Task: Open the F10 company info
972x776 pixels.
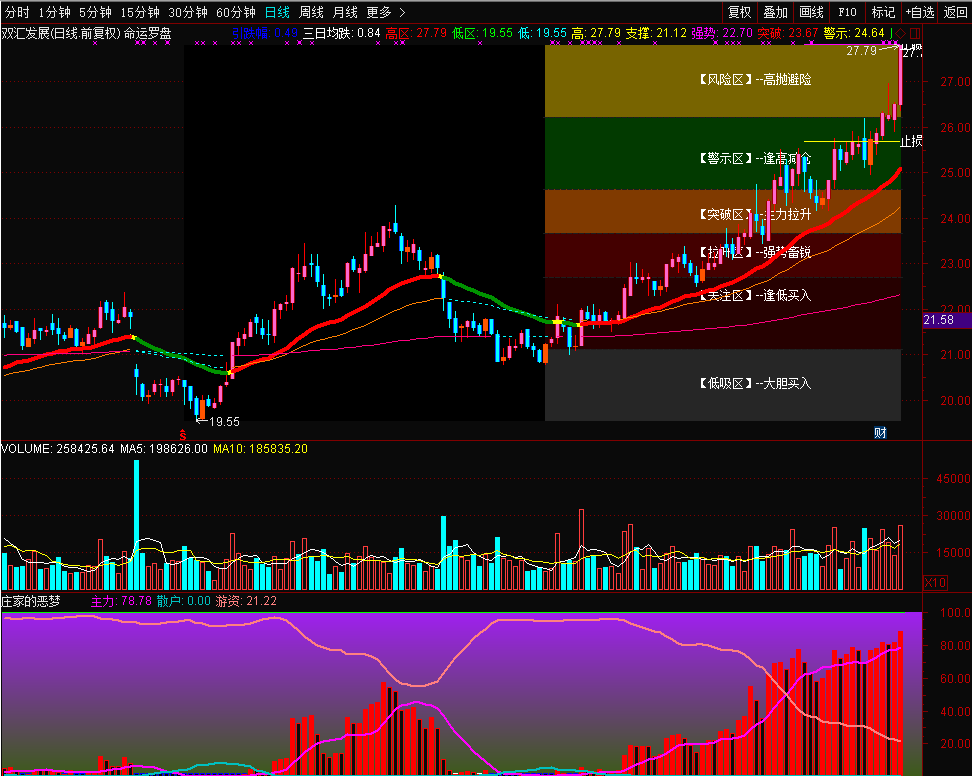Action: click(x=847, y=12)
